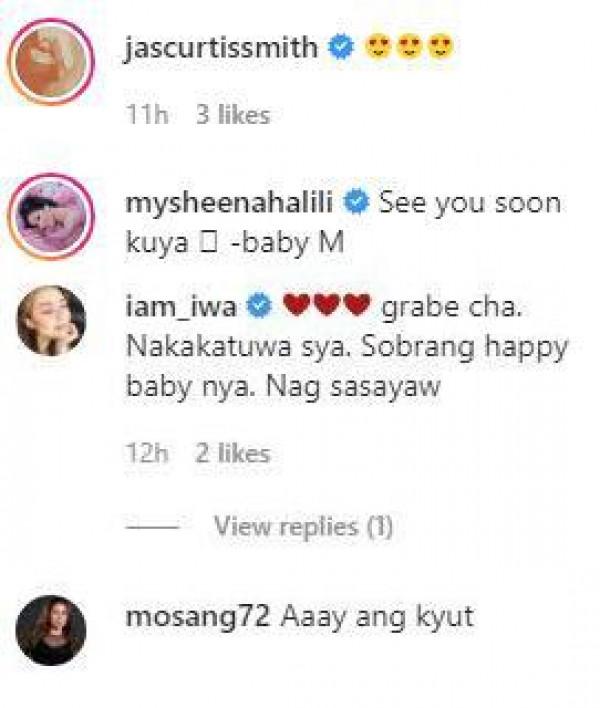
Task: Click the heart-eyes emojis in jascurtissmith's comment
Action: [x=409, y=47]
